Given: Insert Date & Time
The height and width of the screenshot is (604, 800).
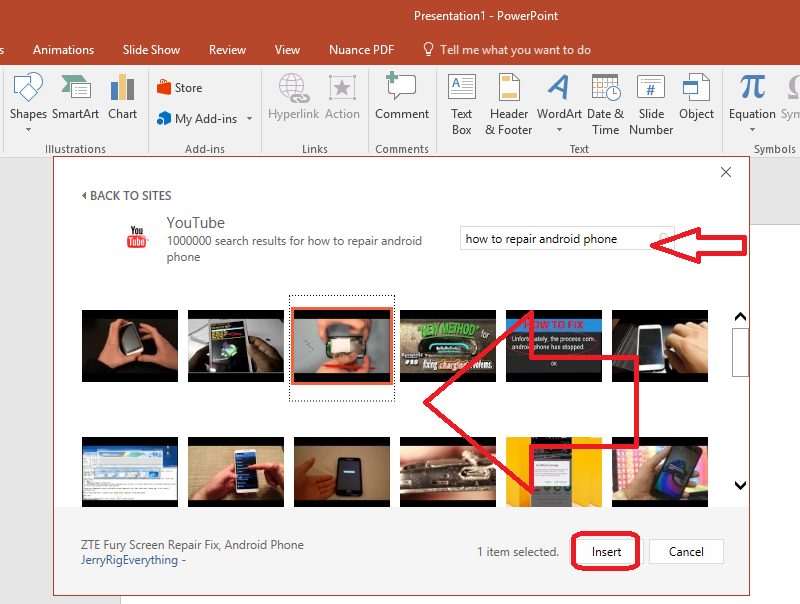Looking at the screenshot, I should 606,104.
